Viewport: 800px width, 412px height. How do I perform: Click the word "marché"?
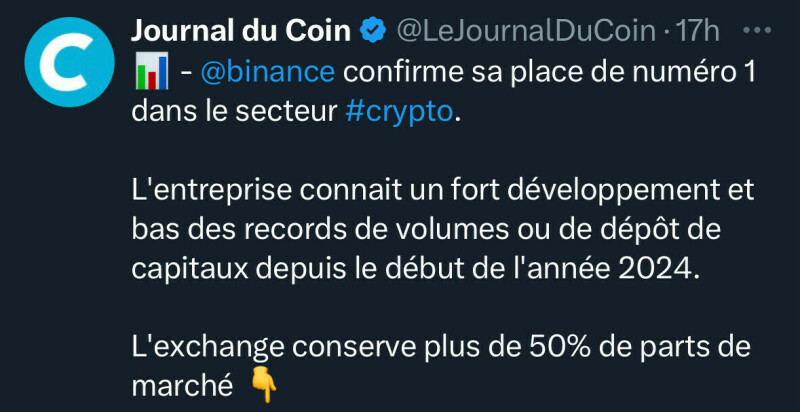click(x=181, y=385)
